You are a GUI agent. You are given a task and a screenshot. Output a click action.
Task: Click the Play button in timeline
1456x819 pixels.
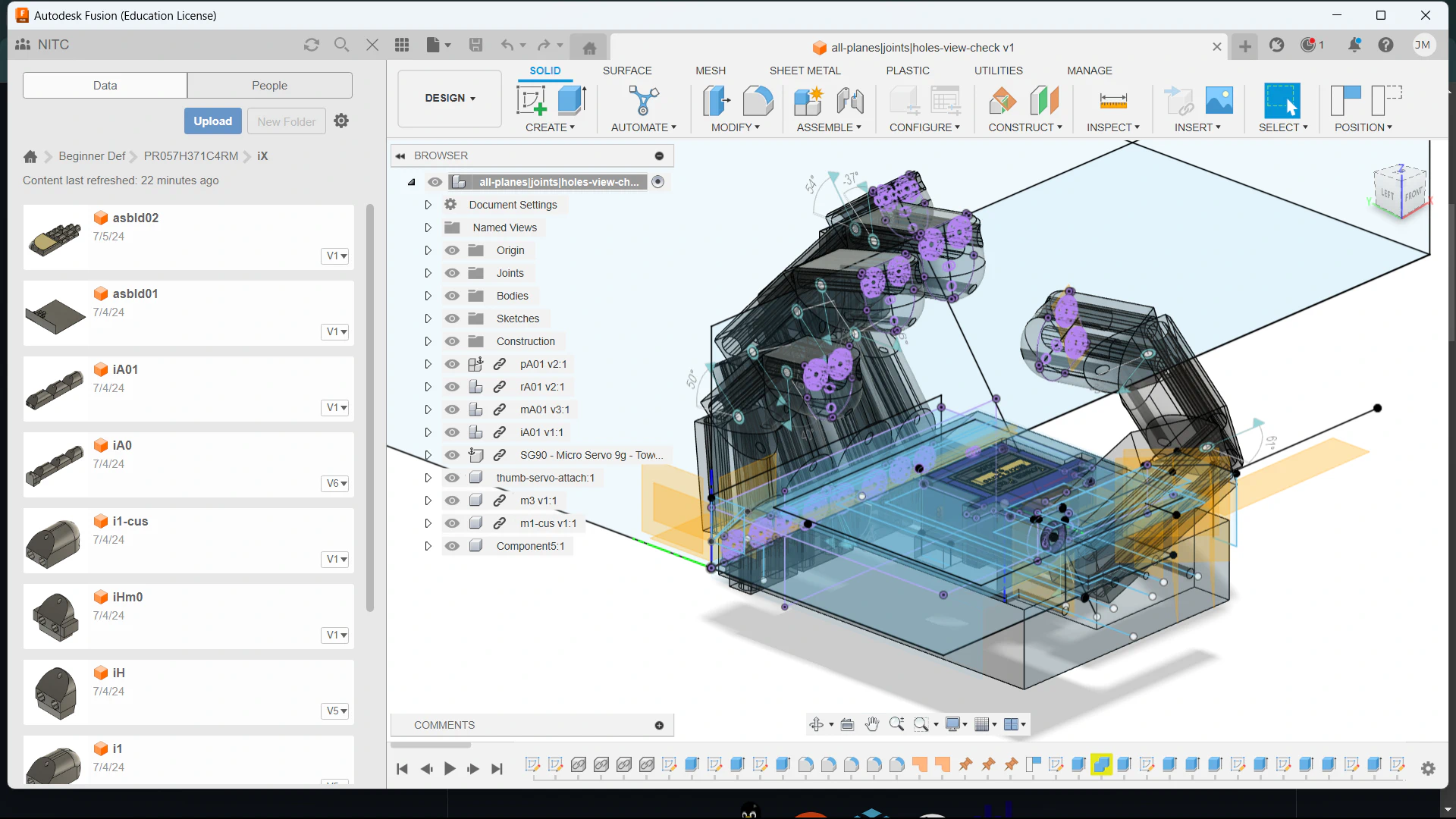(449, 769)
